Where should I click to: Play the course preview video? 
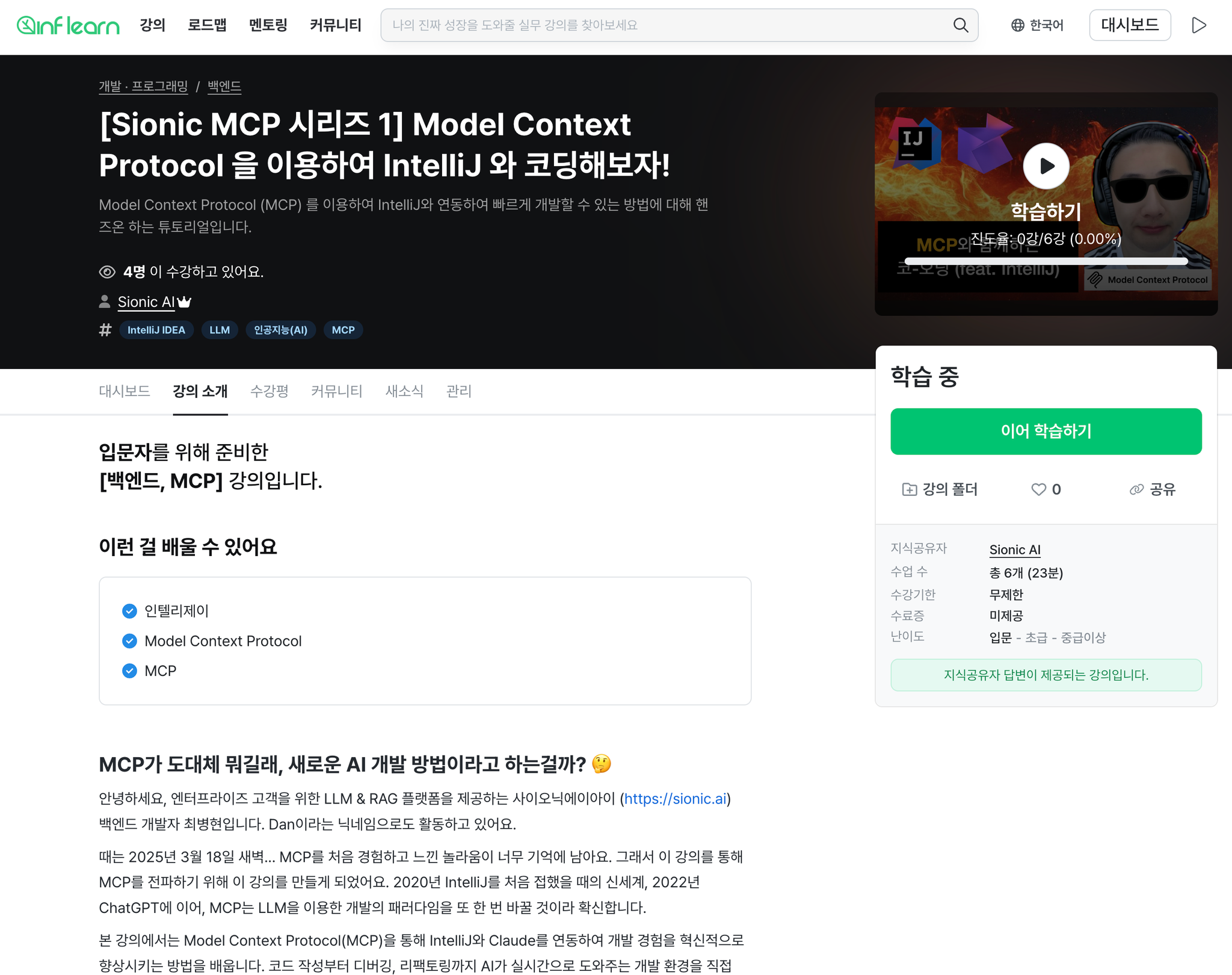tap(1046, 166)
